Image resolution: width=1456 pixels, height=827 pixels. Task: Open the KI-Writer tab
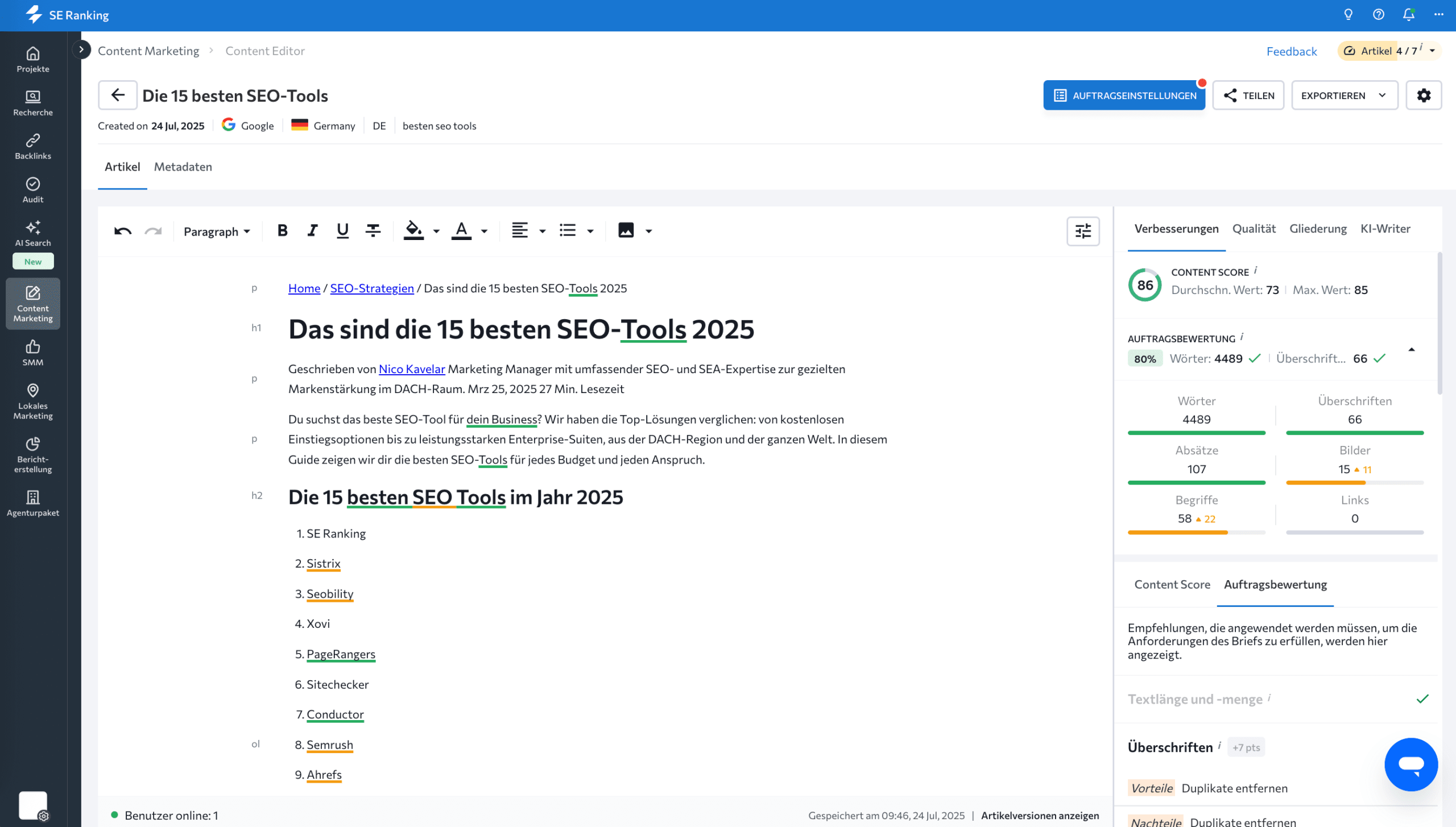[1385, 229]
